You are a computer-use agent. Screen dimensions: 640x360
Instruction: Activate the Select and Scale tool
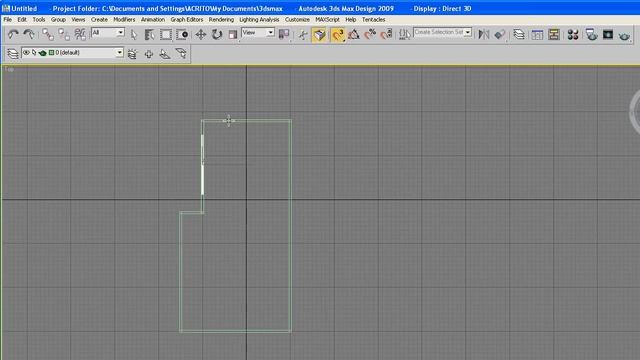tap(233, 34)
